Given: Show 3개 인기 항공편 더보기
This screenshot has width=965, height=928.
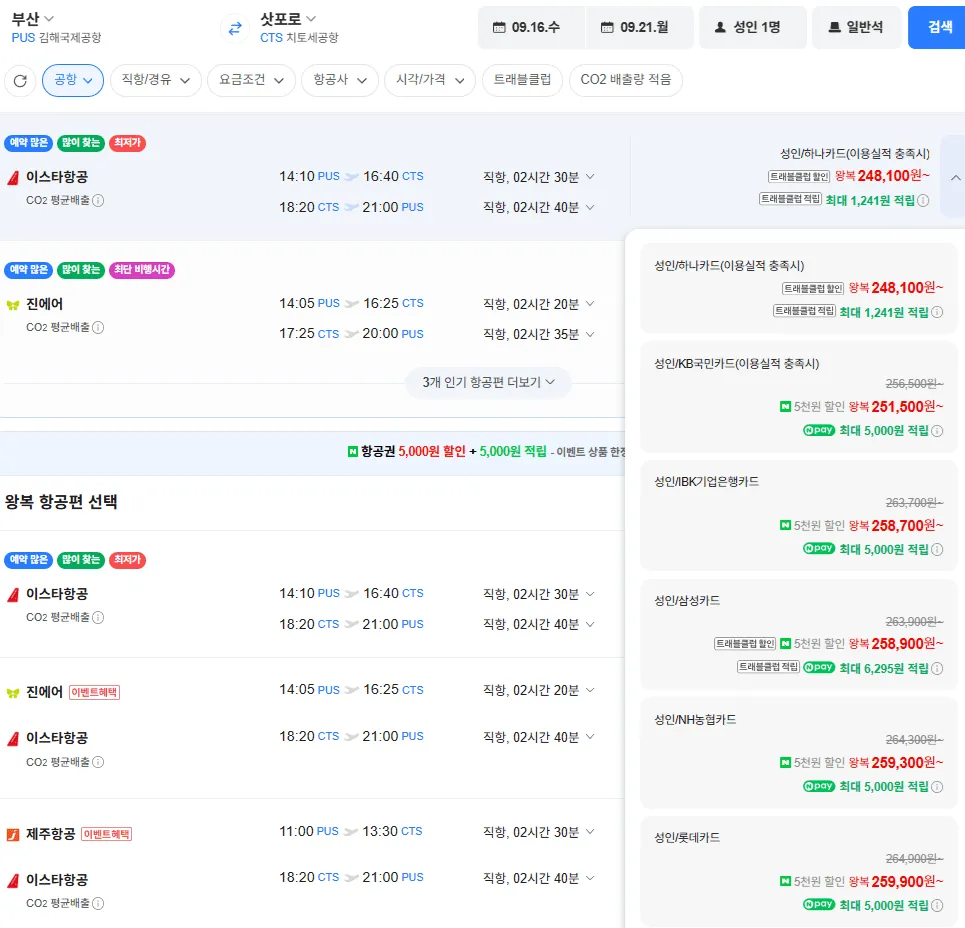Looking at the screenshot, I should [488, 383].
